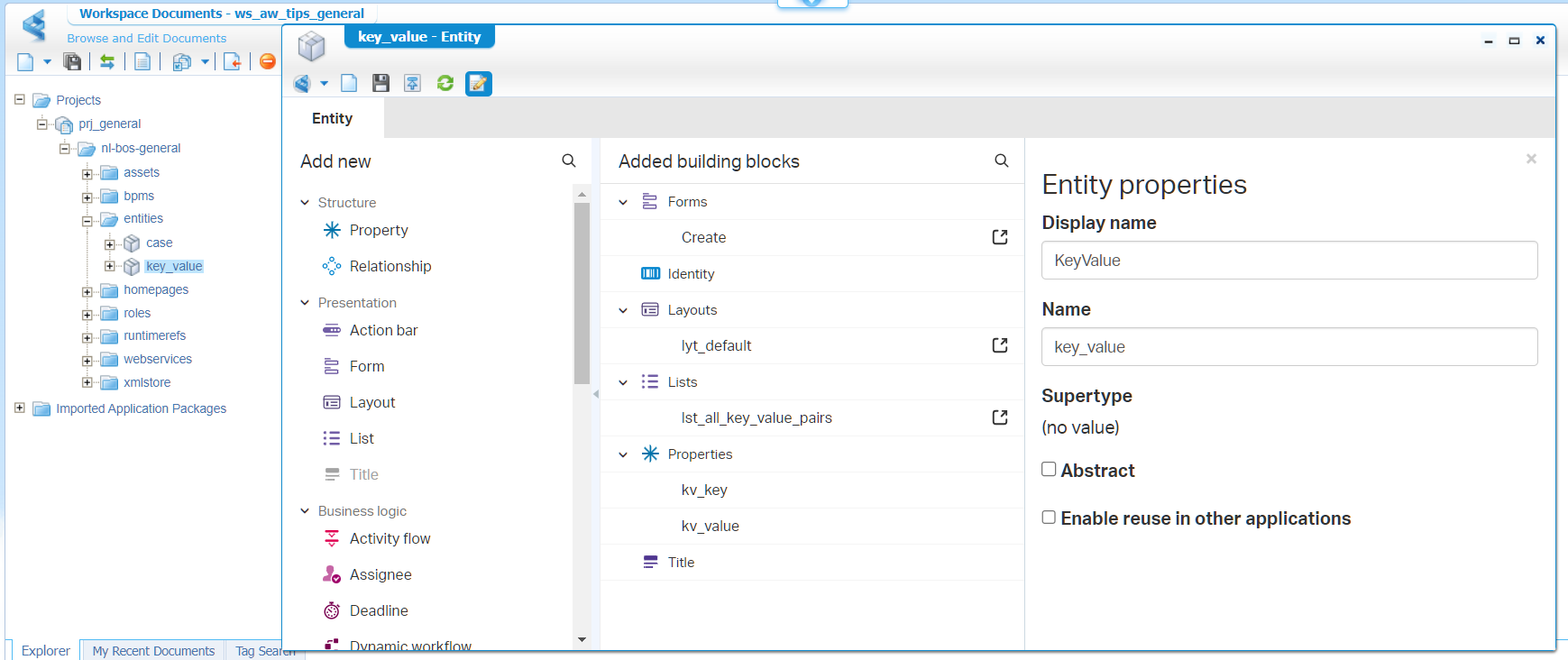This screenshot has width=1568, height=660.
Task: Select the Explorer tab
Action: click(x=45, y=650)
